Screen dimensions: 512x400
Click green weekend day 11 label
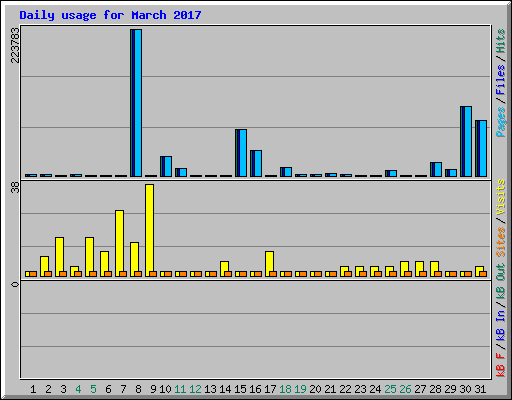click(180, 389)
